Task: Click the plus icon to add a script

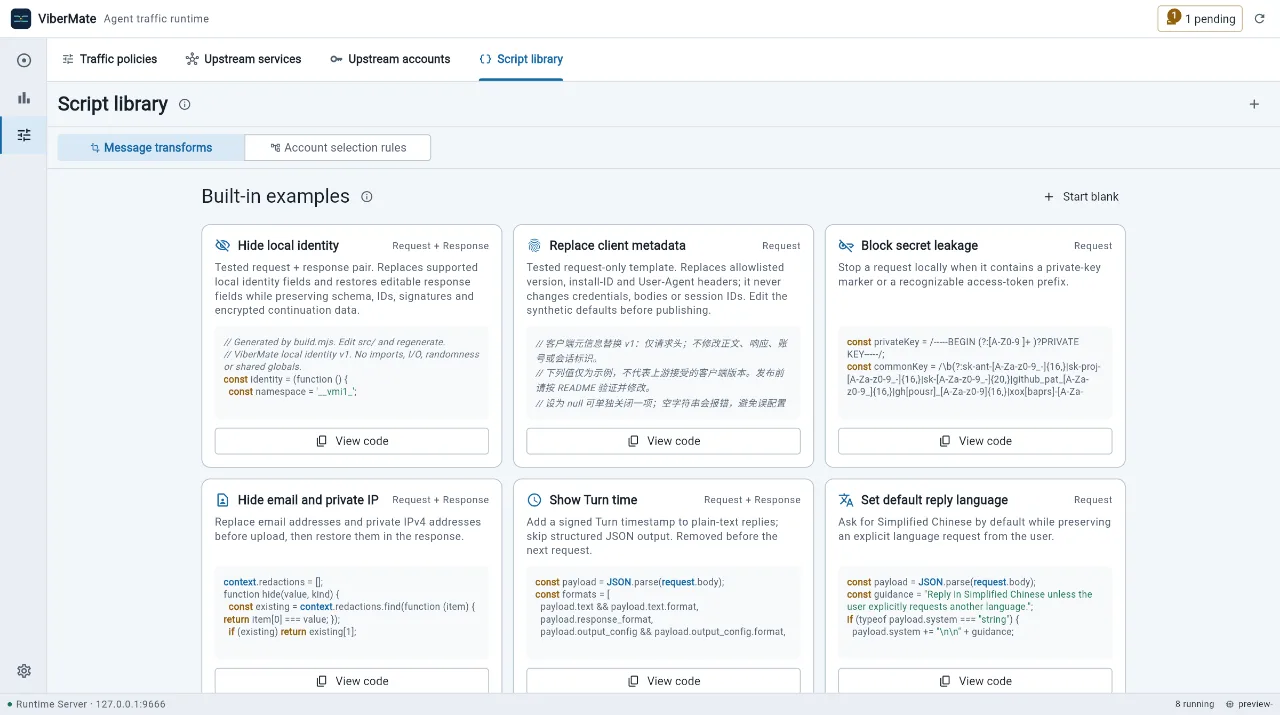Action: coord(1254,104)
